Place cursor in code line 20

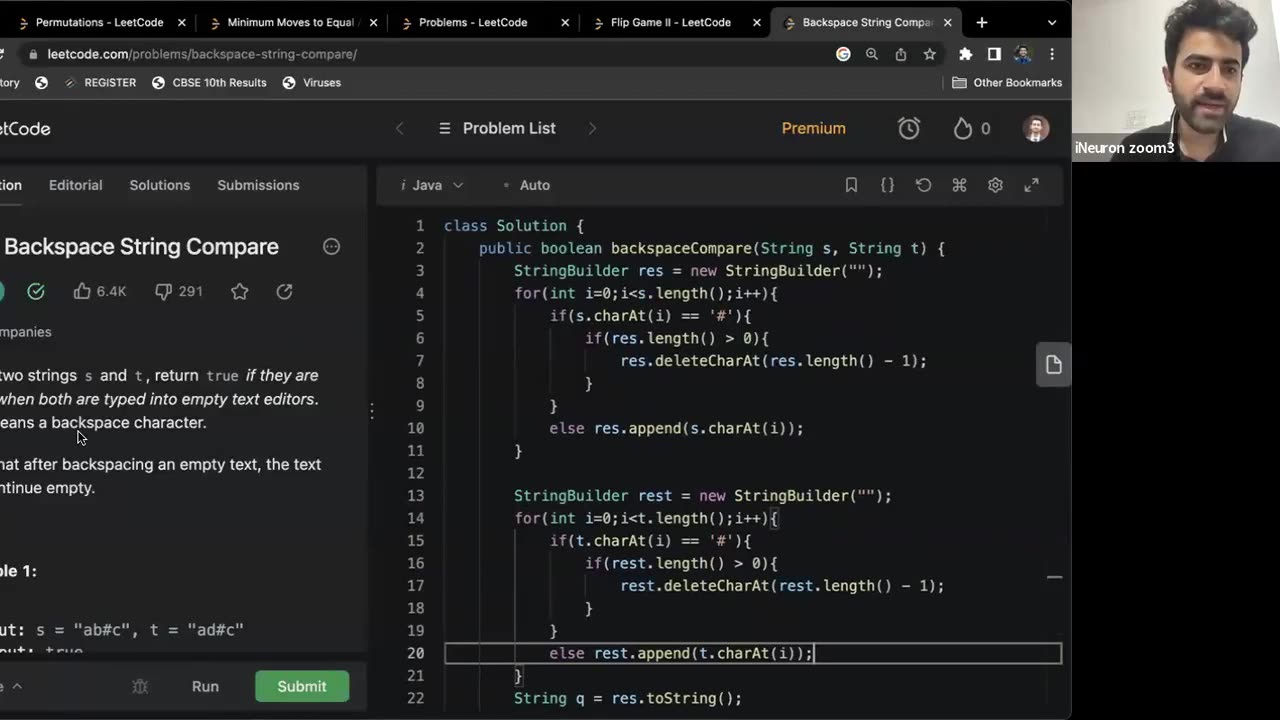click(752, 653)
